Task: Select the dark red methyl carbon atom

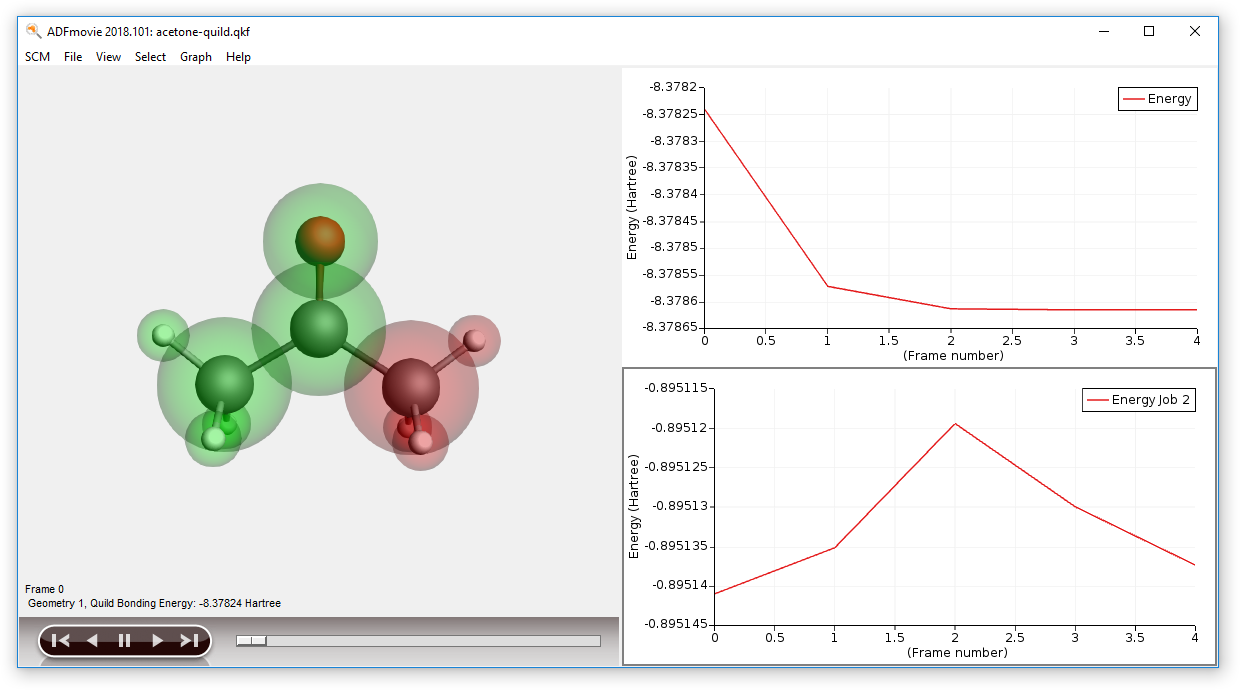Action: [411, 388]
